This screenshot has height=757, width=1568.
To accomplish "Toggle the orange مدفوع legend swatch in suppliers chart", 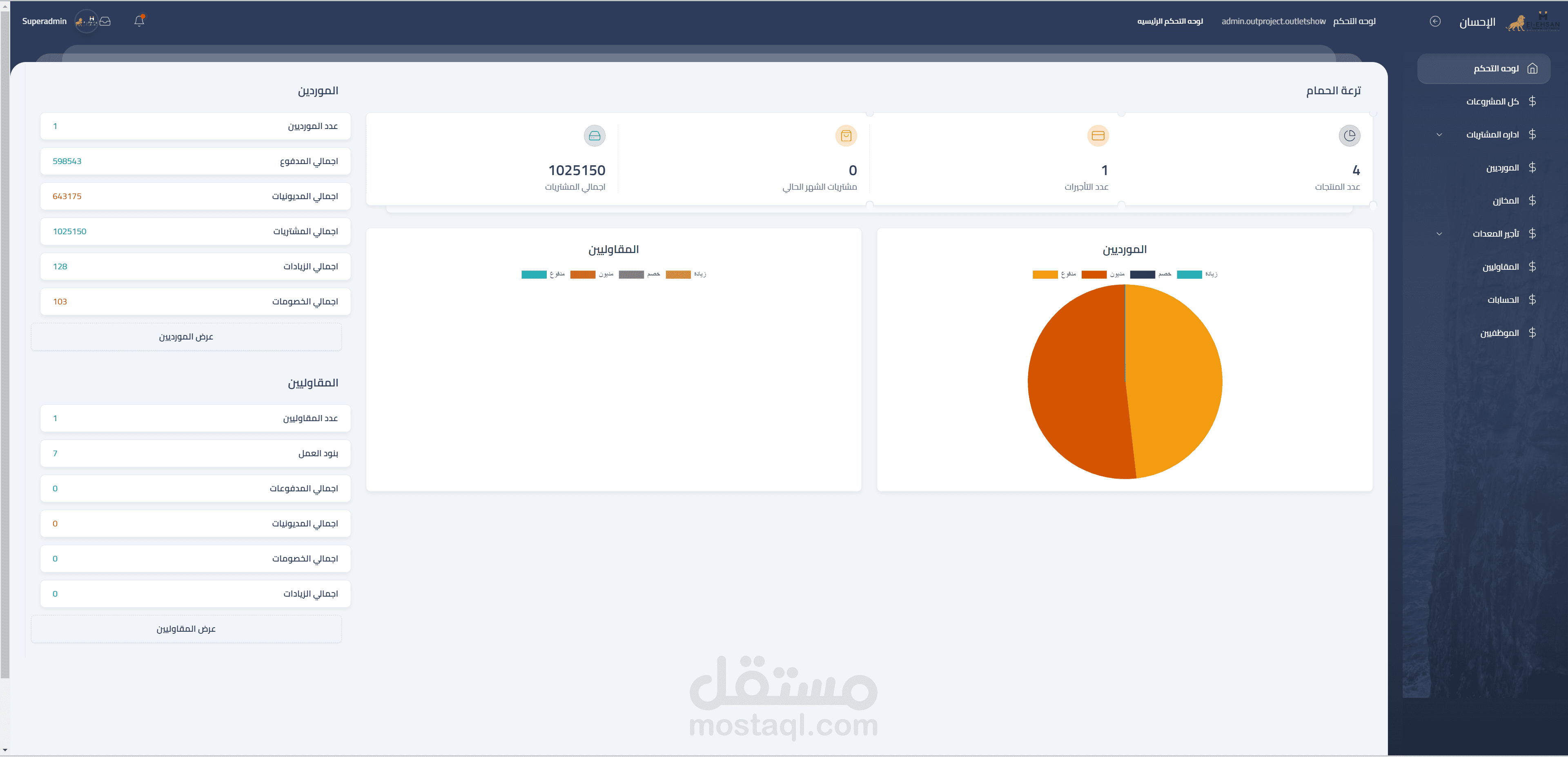I will (1045, 275).
